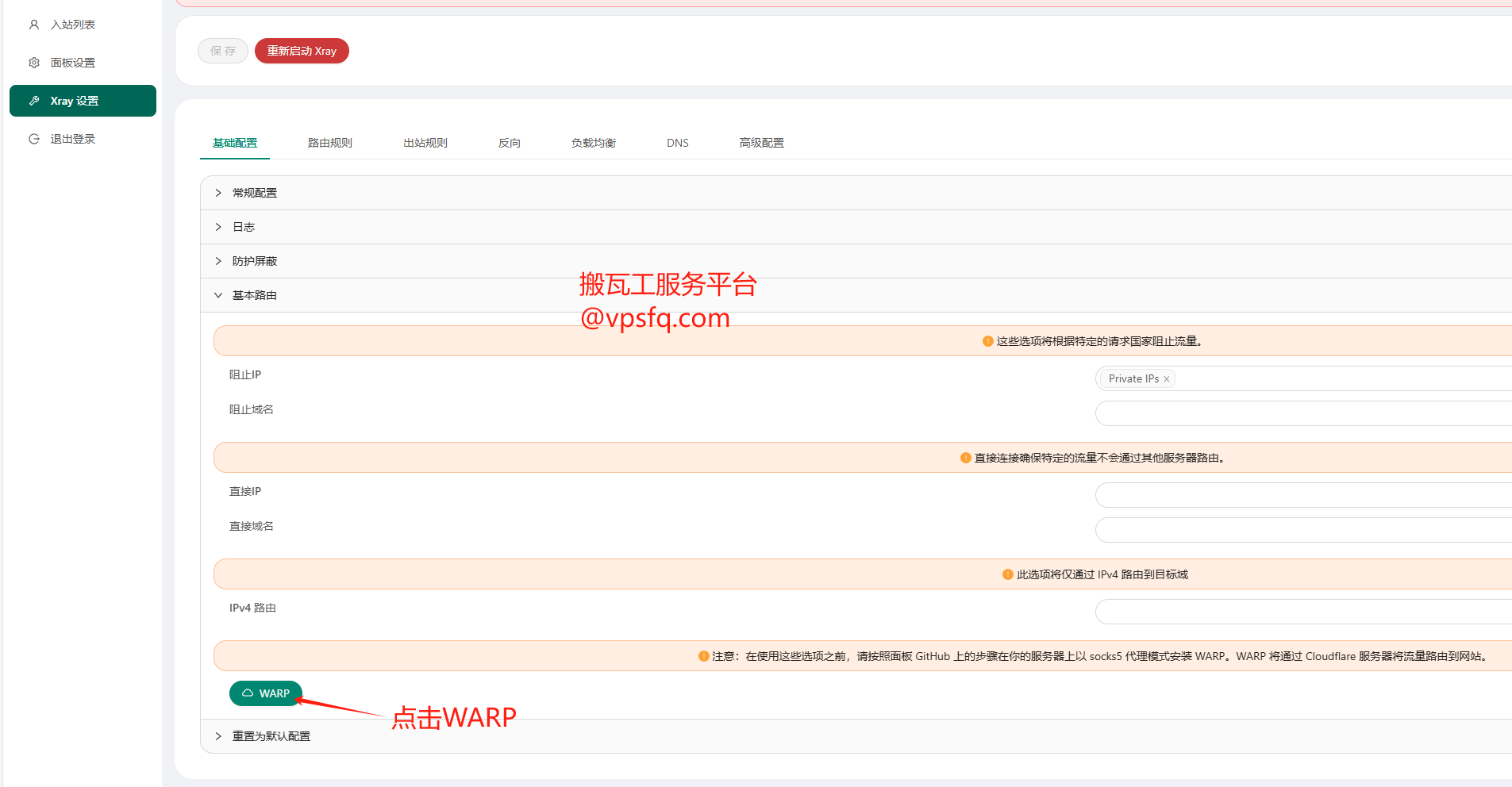Viewport: 1512px width, 787px height.
Task: Expand the 防护屏蔽 section
Action: (x=254, y=261)
